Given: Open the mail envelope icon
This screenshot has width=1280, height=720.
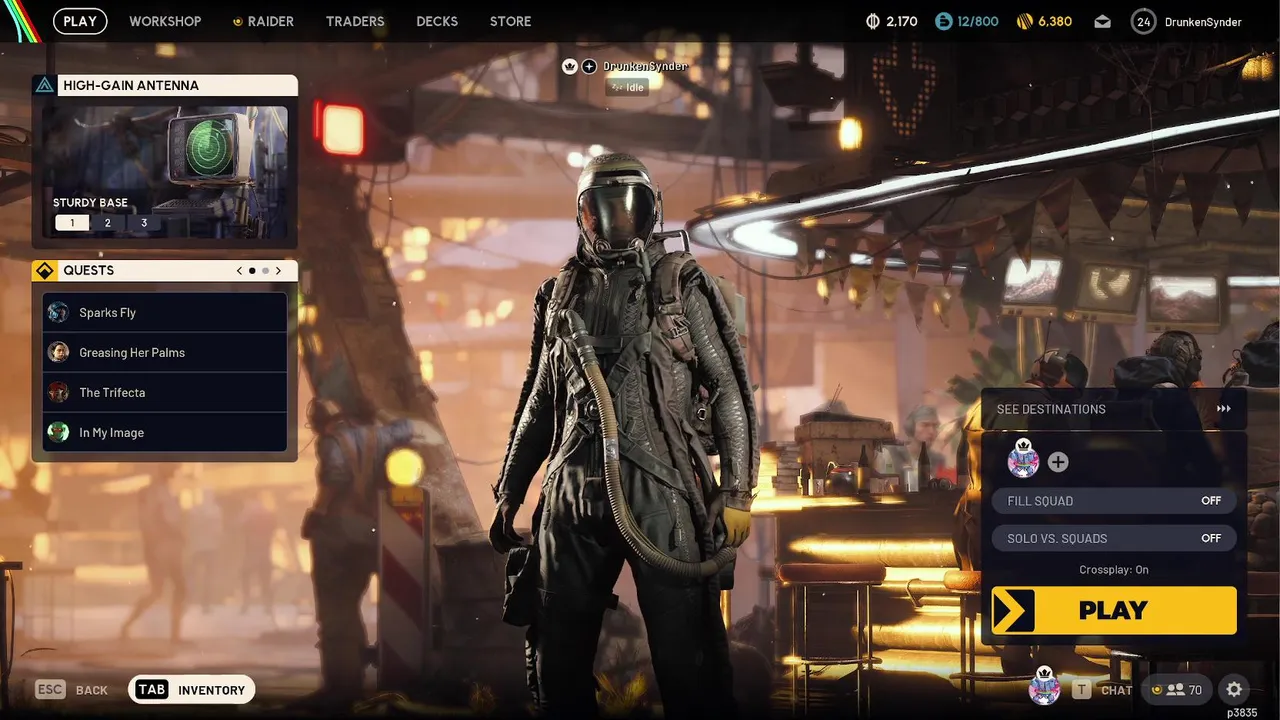Looking at the screenshot, I should 1102,21.
